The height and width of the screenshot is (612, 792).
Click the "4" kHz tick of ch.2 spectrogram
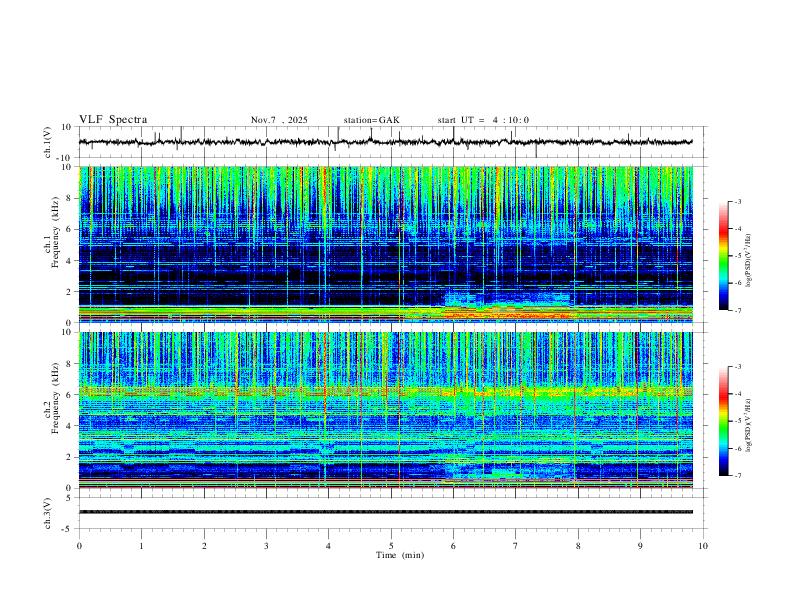(x=69, y=426)
